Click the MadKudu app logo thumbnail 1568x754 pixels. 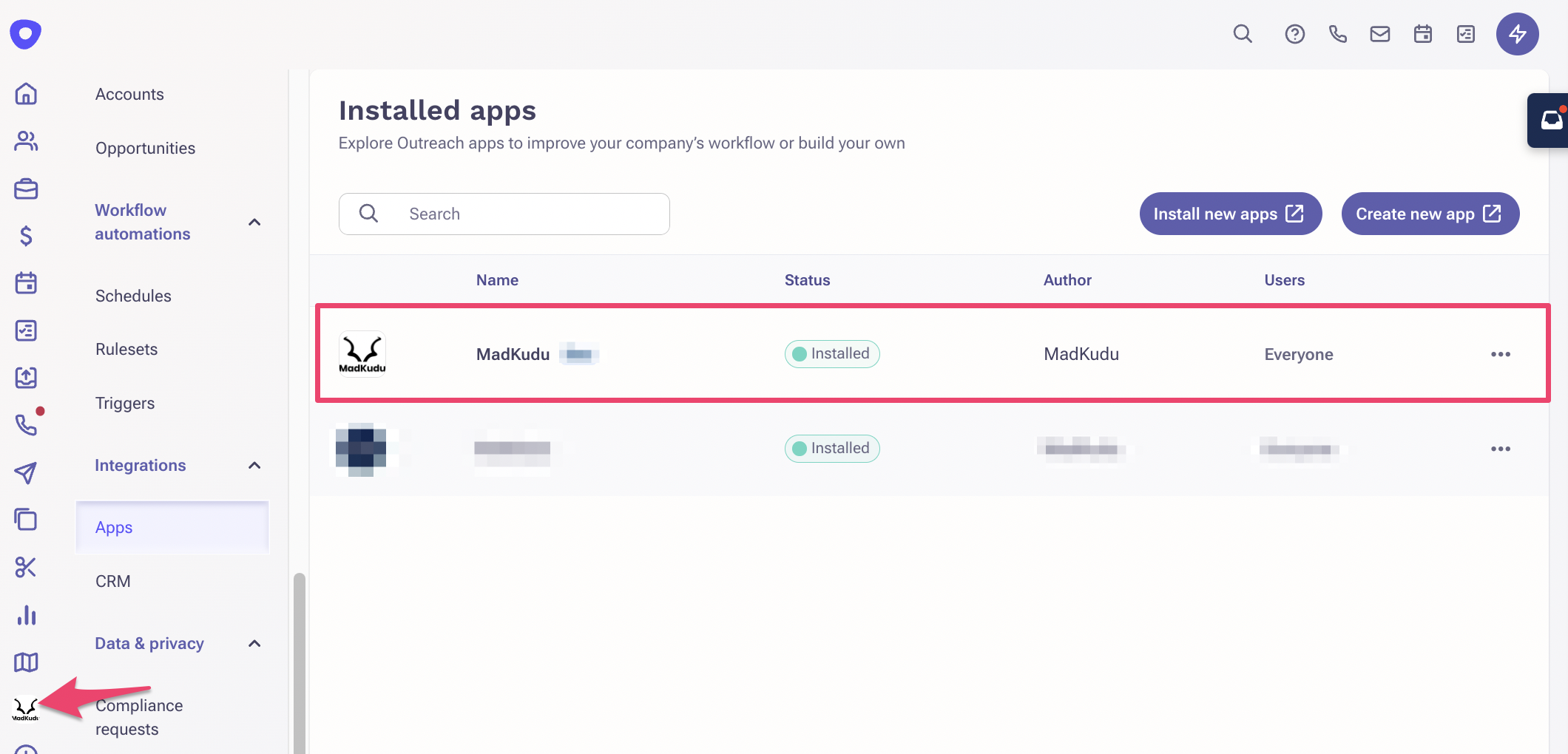pos(362,354)
